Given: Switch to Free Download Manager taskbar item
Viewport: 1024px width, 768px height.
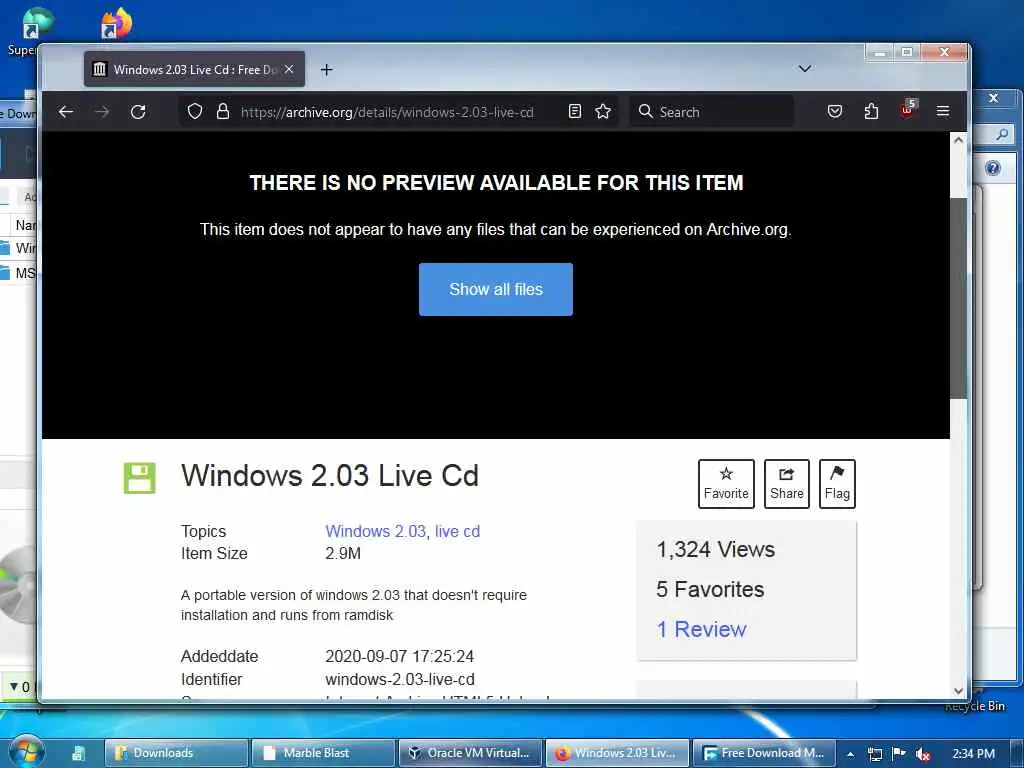Looking at the screenshot, I should point(764,753).
